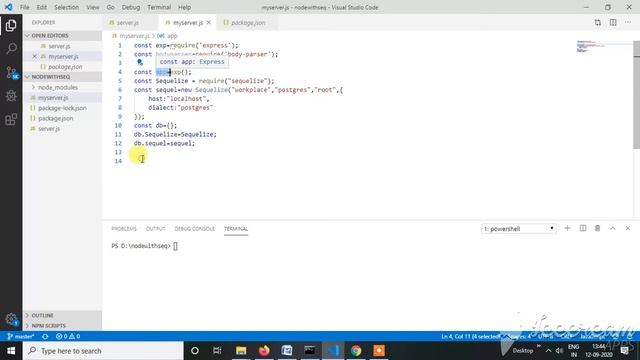Open the Extensions view
640x360 pixels.
(11, 119)
